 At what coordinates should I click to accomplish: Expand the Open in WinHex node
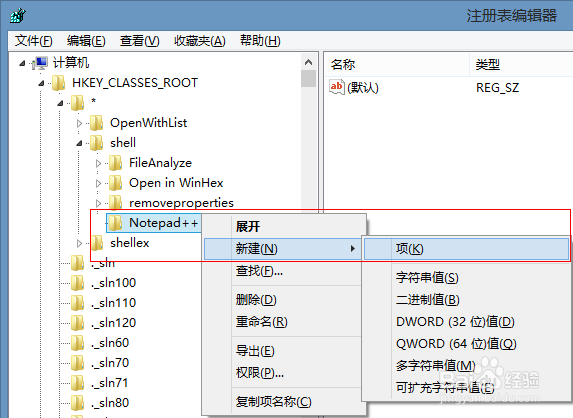pos(98,183)
